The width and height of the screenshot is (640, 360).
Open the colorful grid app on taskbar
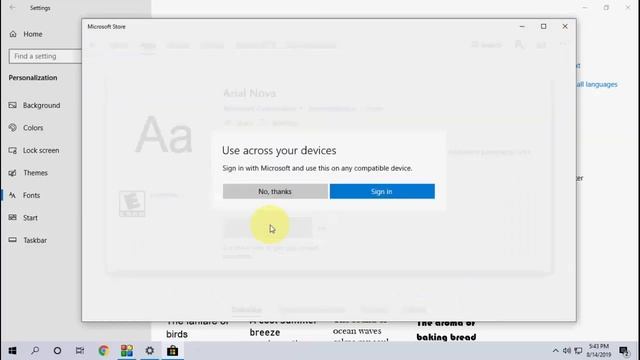coord(127,351)
